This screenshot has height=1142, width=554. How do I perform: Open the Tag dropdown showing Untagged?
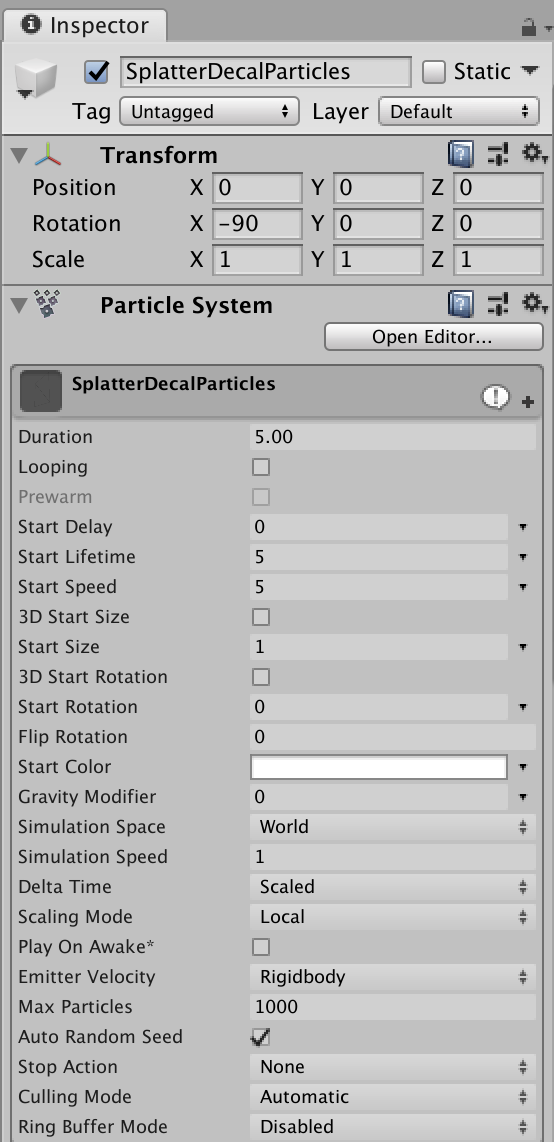pyautogui.click(x=209, y=111)
